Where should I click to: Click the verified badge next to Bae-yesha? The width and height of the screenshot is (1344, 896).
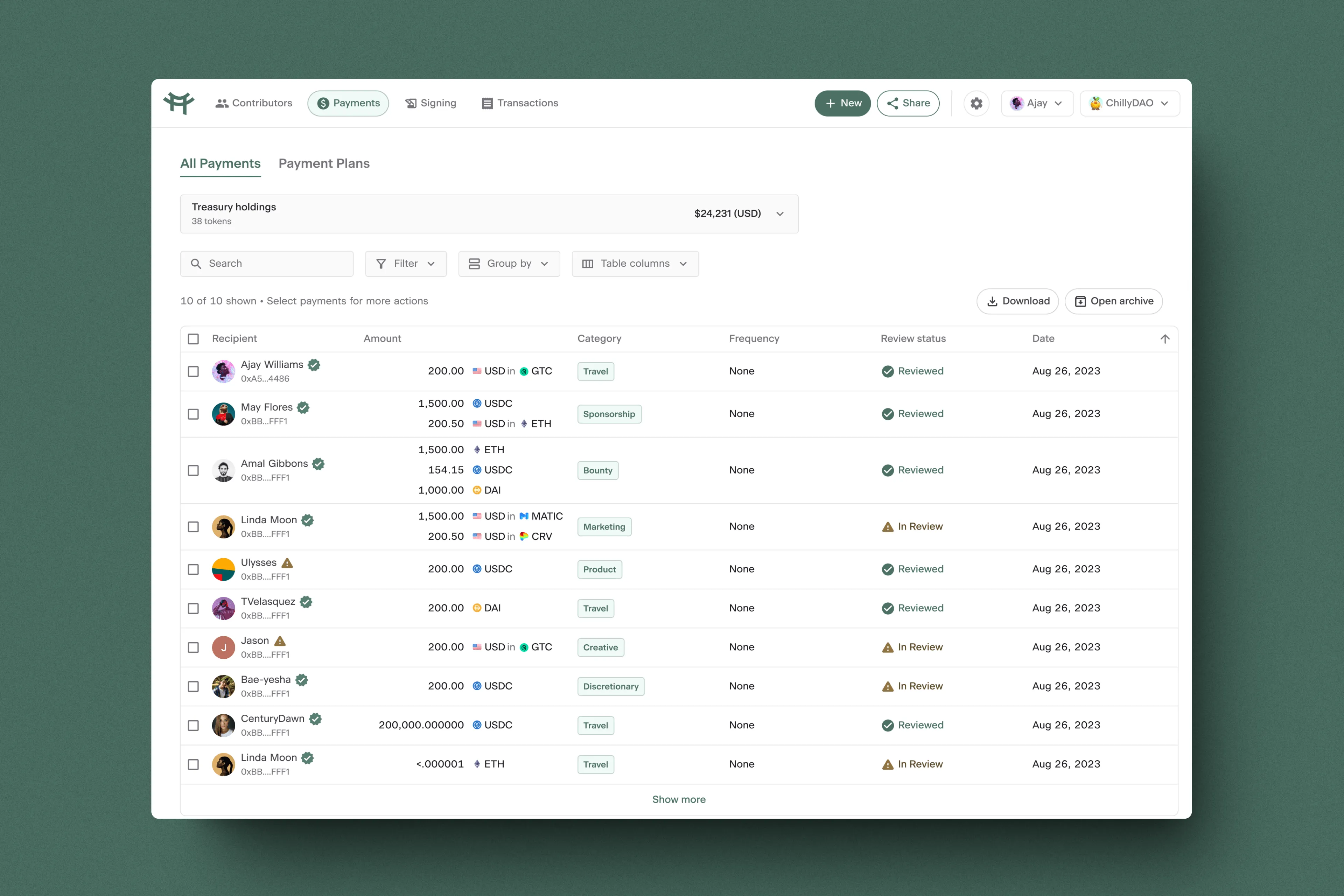click(302, 680)
